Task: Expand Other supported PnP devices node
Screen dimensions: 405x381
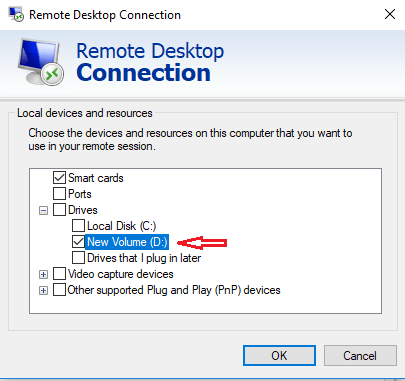Action: 43,290
